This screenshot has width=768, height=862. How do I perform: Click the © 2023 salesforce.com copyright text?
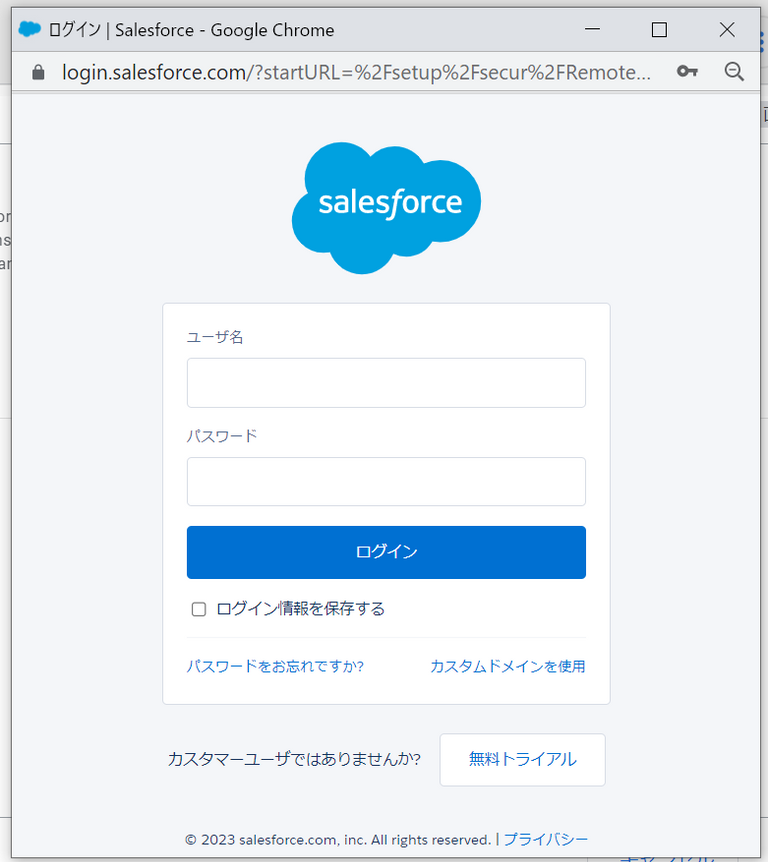tap(338, 840)
